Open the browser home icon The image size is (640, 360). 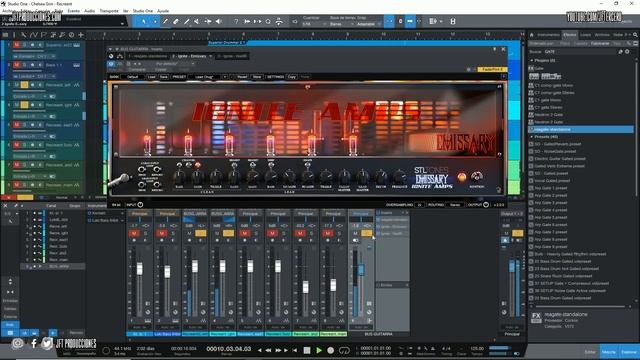tap(531, 35)
